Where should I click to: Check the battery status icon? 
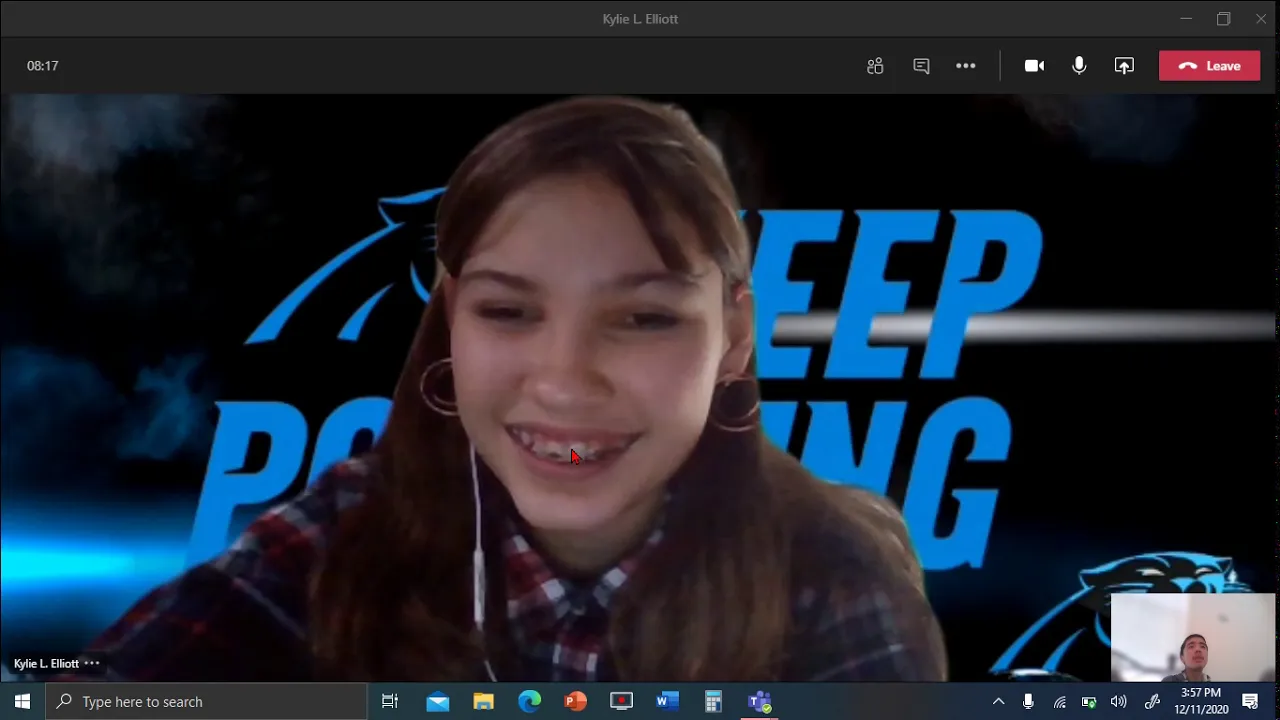pyautogui.click(x=1089, y=701)
